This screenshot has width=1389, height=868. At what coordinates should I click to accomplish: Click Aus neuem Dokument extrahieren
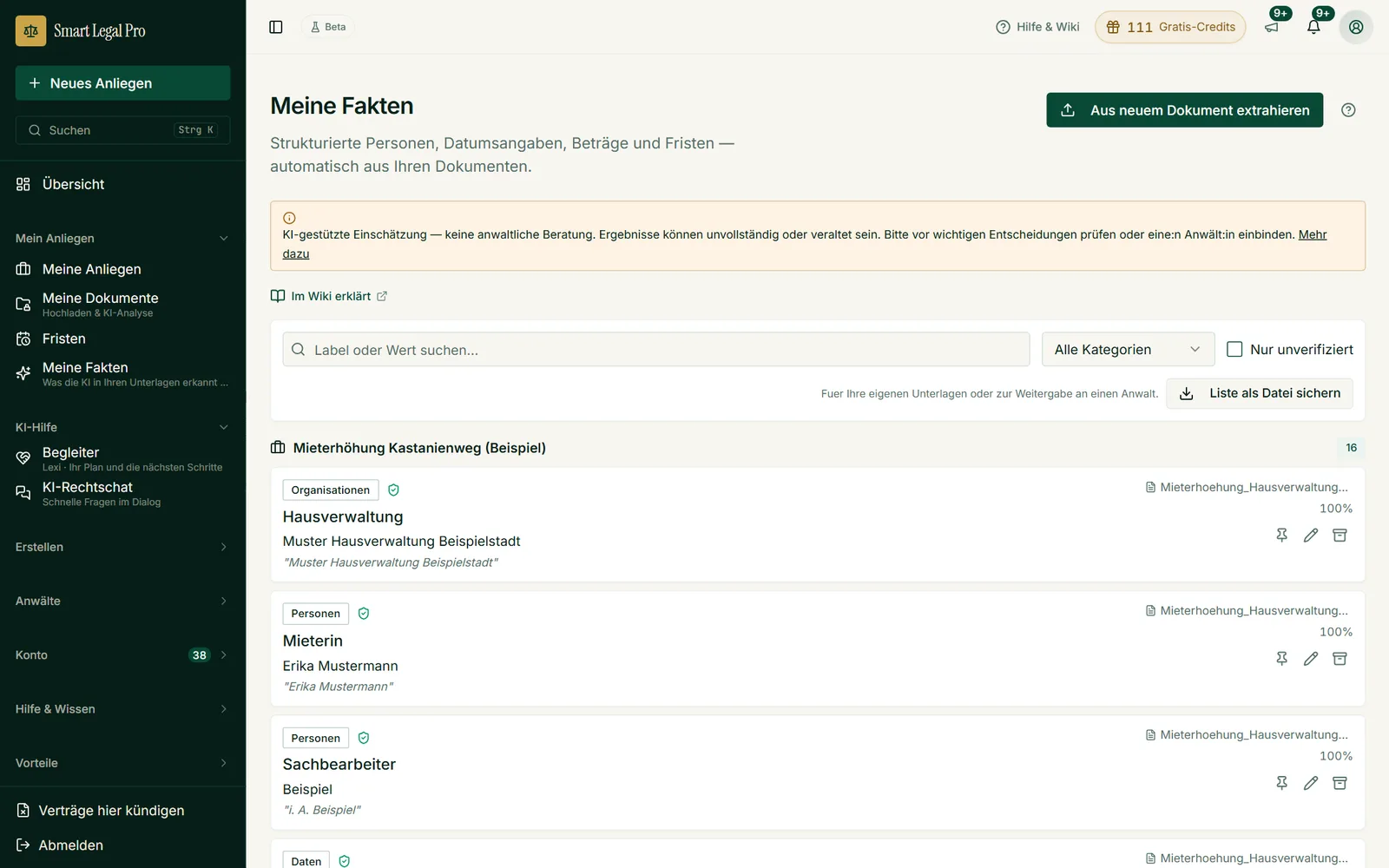pos(1184,110)
